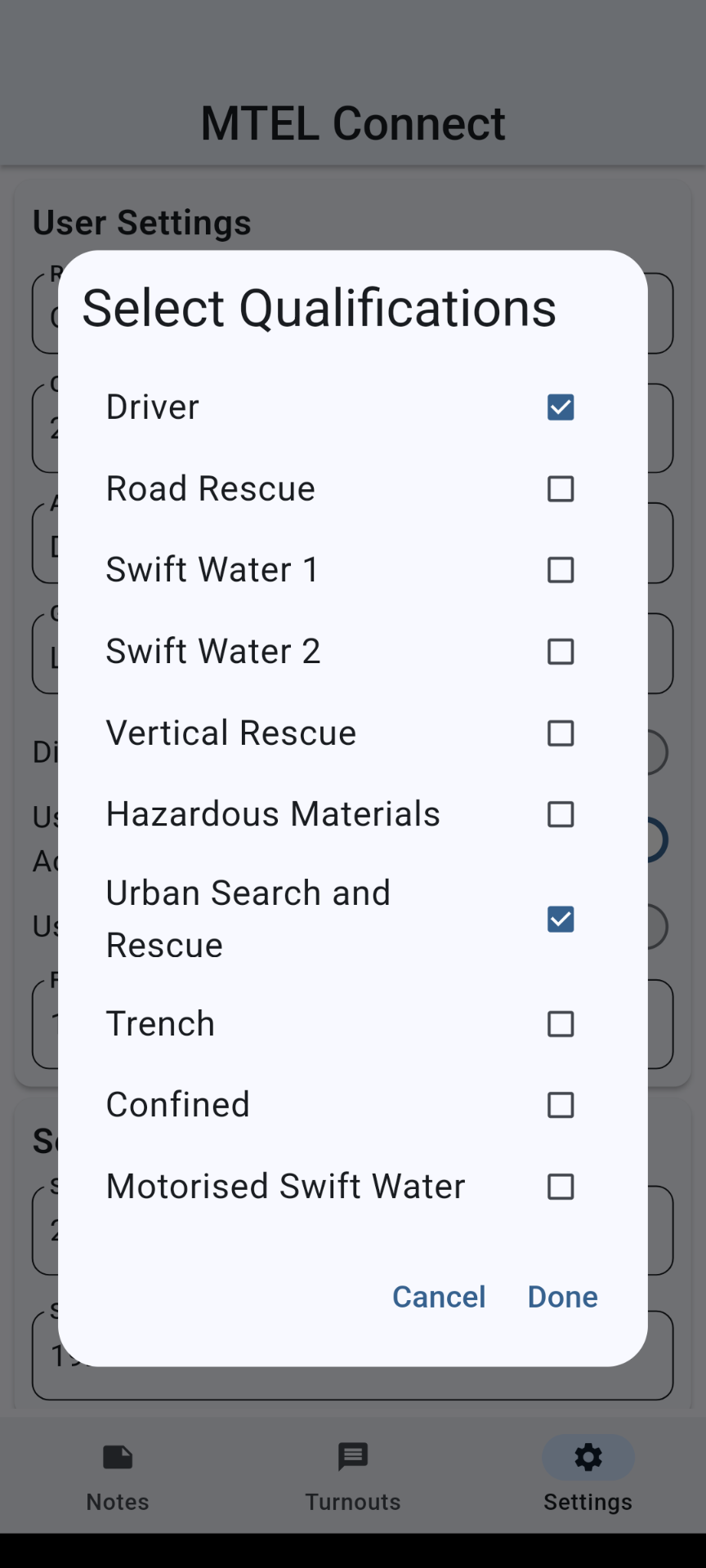Click the Settings gear icon
The image size is (706, 1568).
pos(588,1458)
